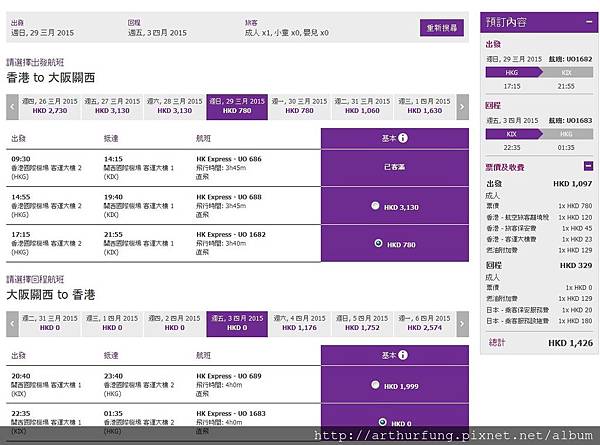Screen dimensions: 600x445
Task: Select the HKD 3,130 fare for UO 688
Action: [375, 205]
